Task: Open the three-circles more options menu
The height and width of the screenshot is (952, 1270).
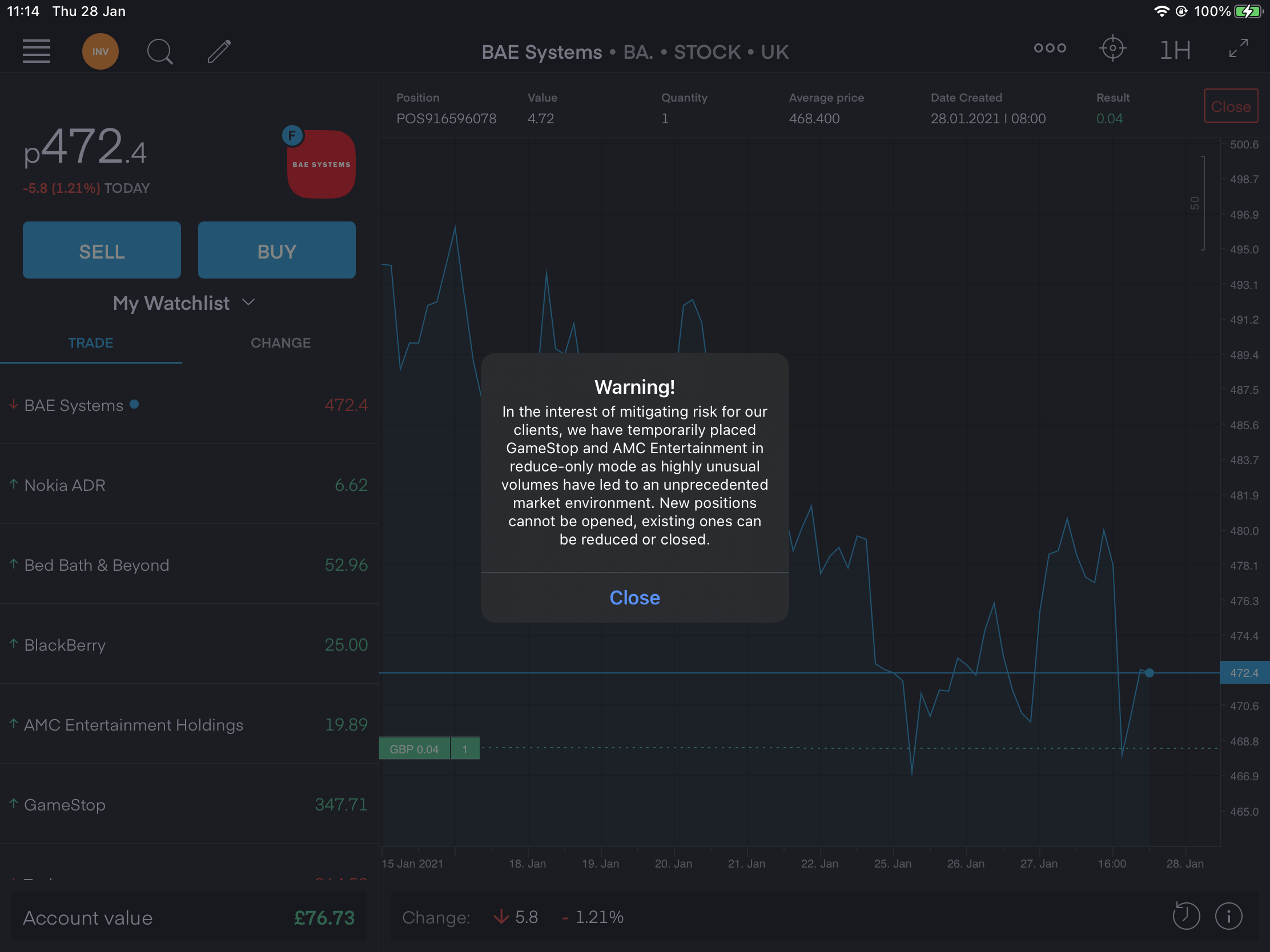Action: [1050, 49]
